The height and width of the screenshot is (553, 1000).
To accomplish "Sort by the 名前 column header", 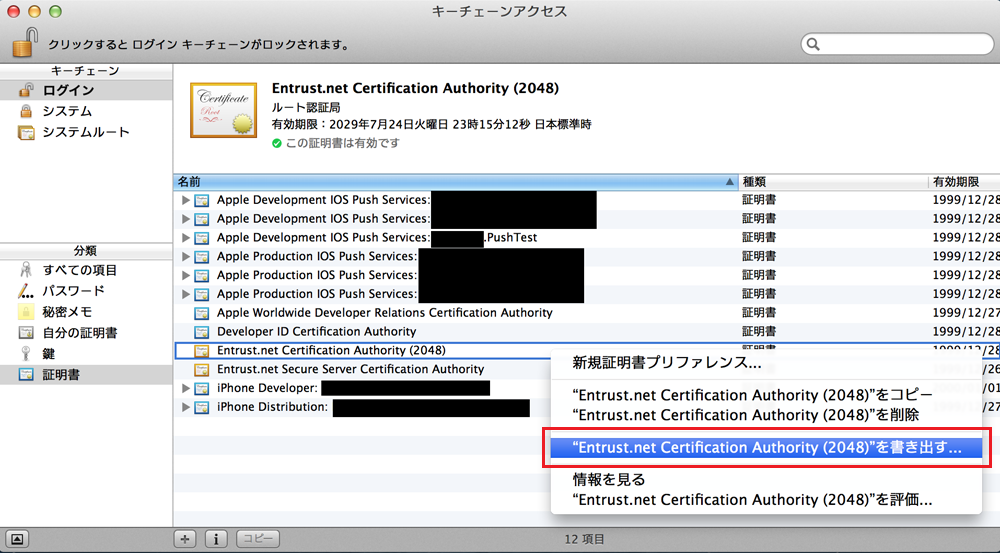I will coord(455,182).
